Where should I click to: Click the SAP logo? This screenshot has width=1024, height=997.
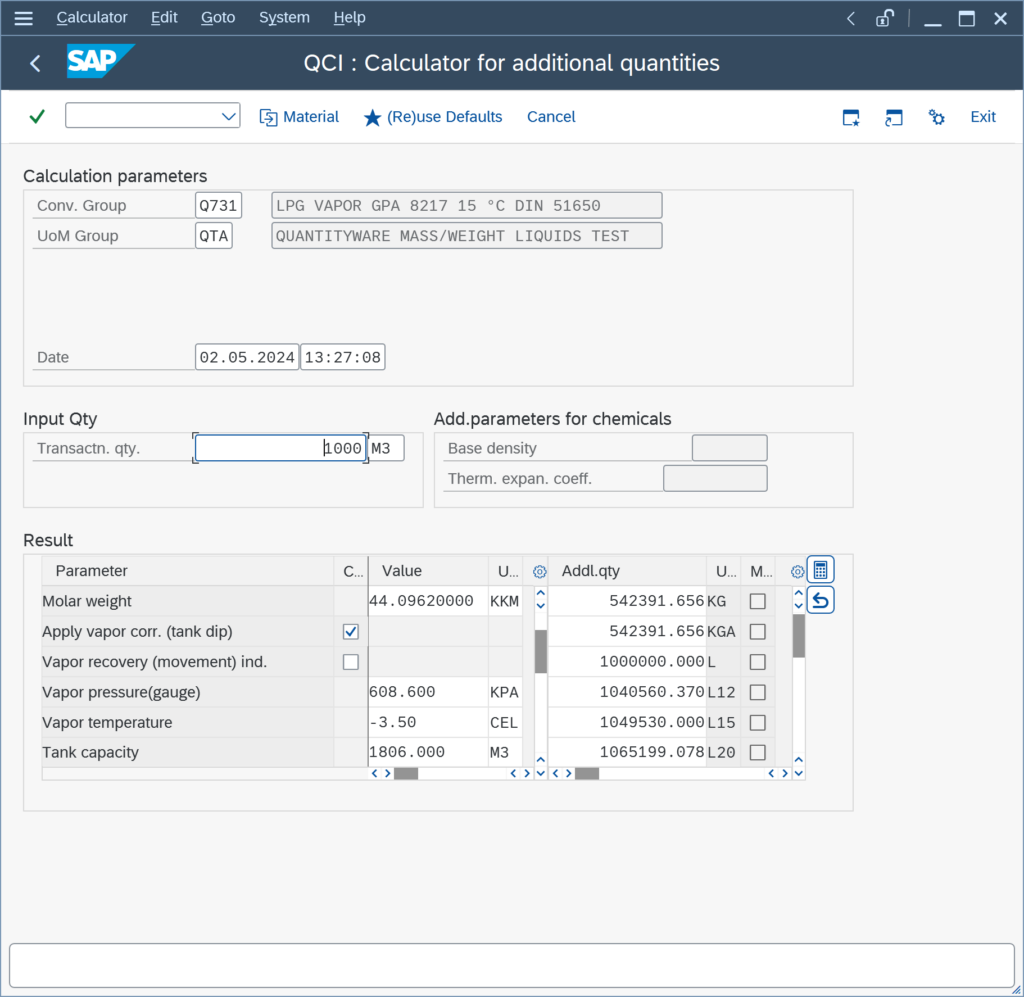coord(101,61)
